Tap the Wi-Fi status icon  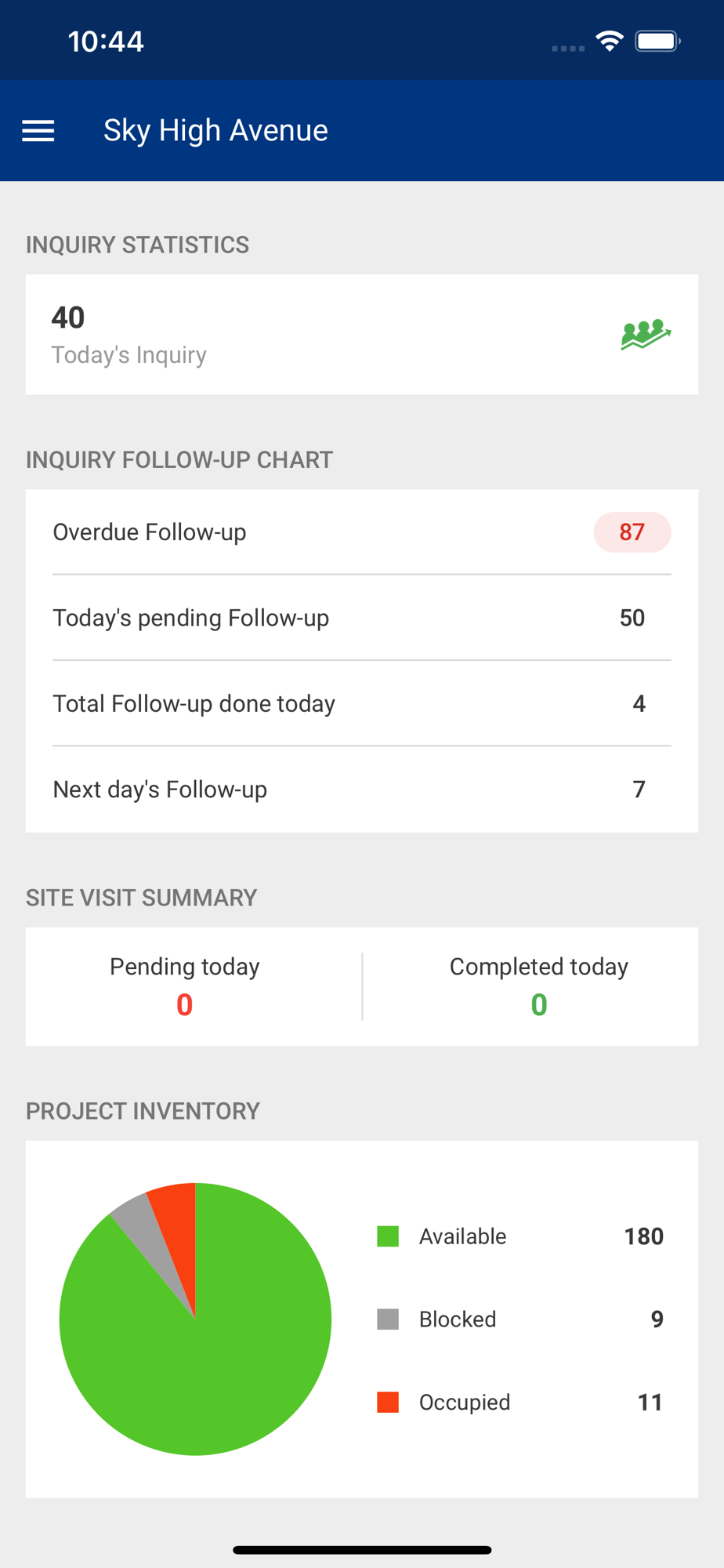pyautogui.click(x=609, y=42)
